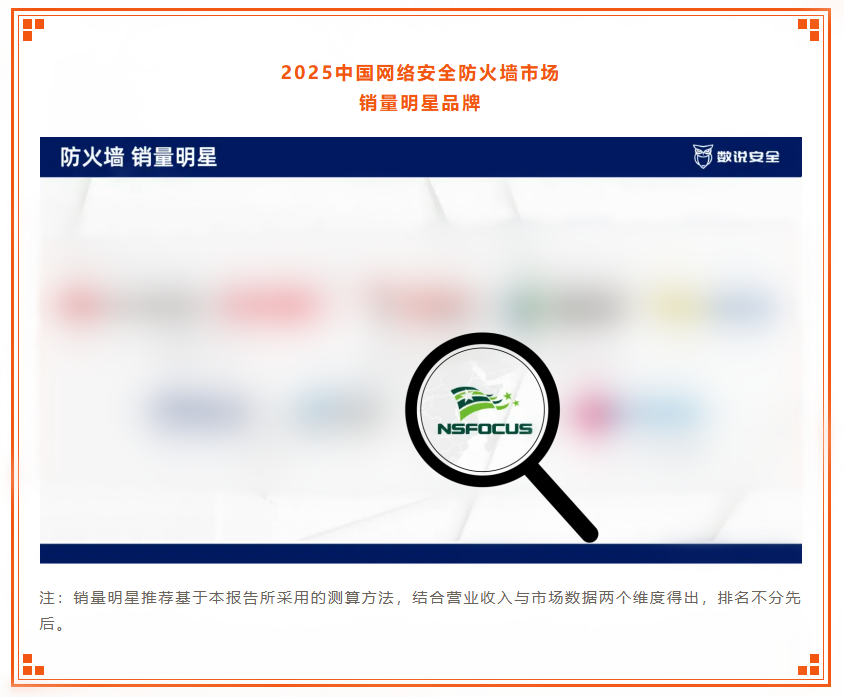Click the NSFOCUS logo inside magnifier
The height and width of the screenshot is (697, 844).
[484, 411]
